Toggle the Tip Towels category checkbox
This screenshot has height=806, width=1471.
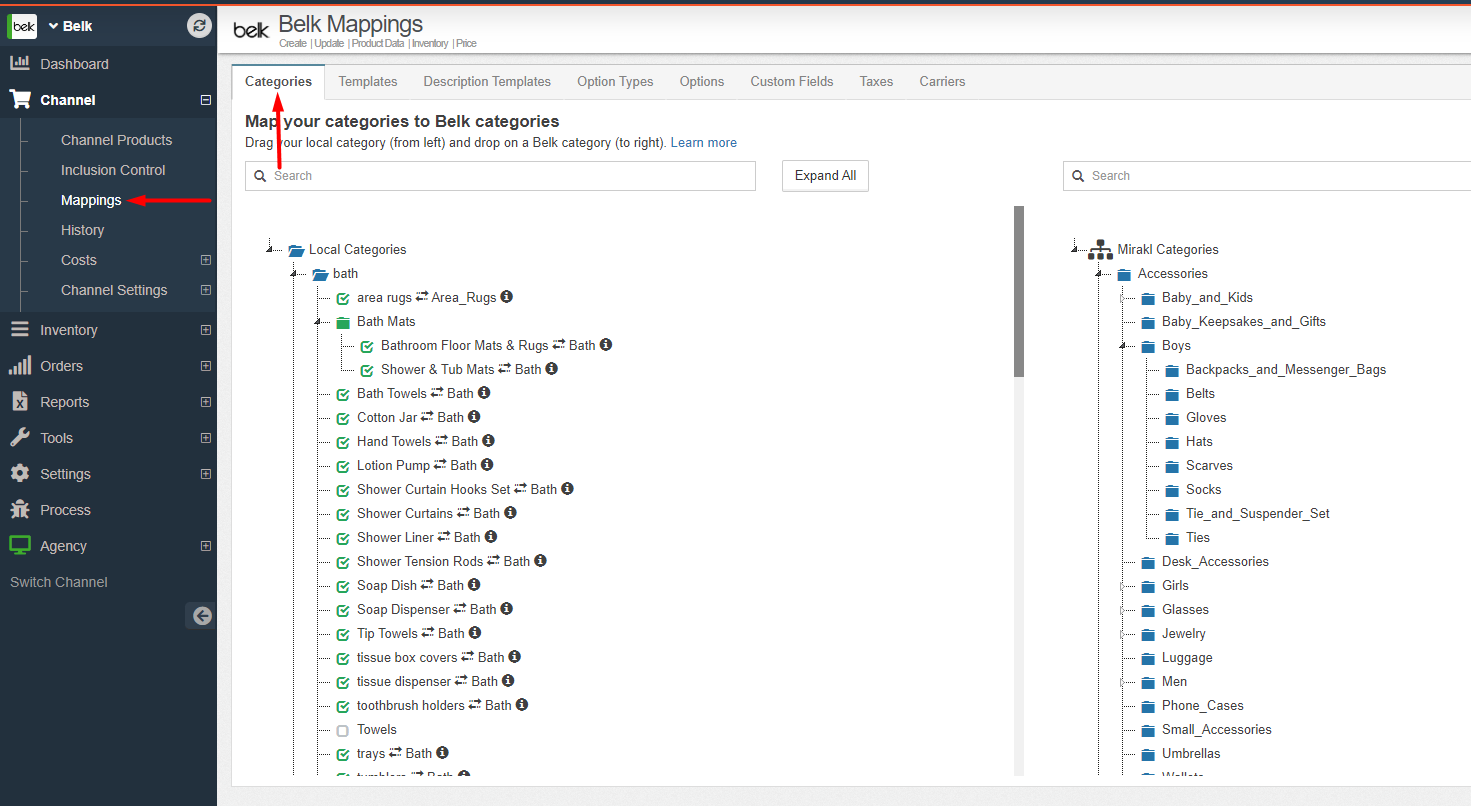343,634
